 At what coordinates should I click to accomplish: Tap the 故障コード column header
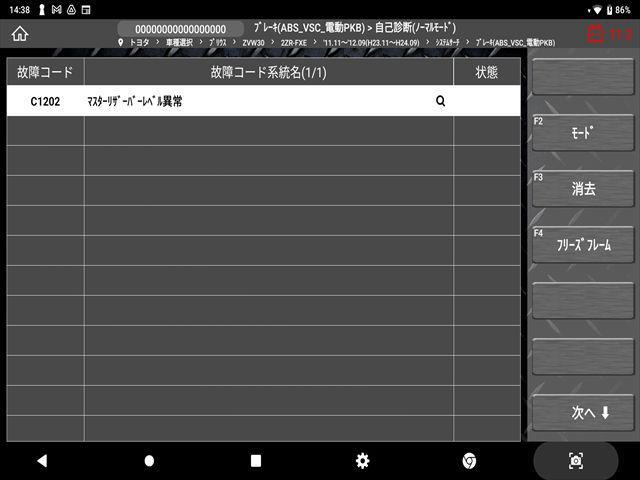[x=45, y=72]
